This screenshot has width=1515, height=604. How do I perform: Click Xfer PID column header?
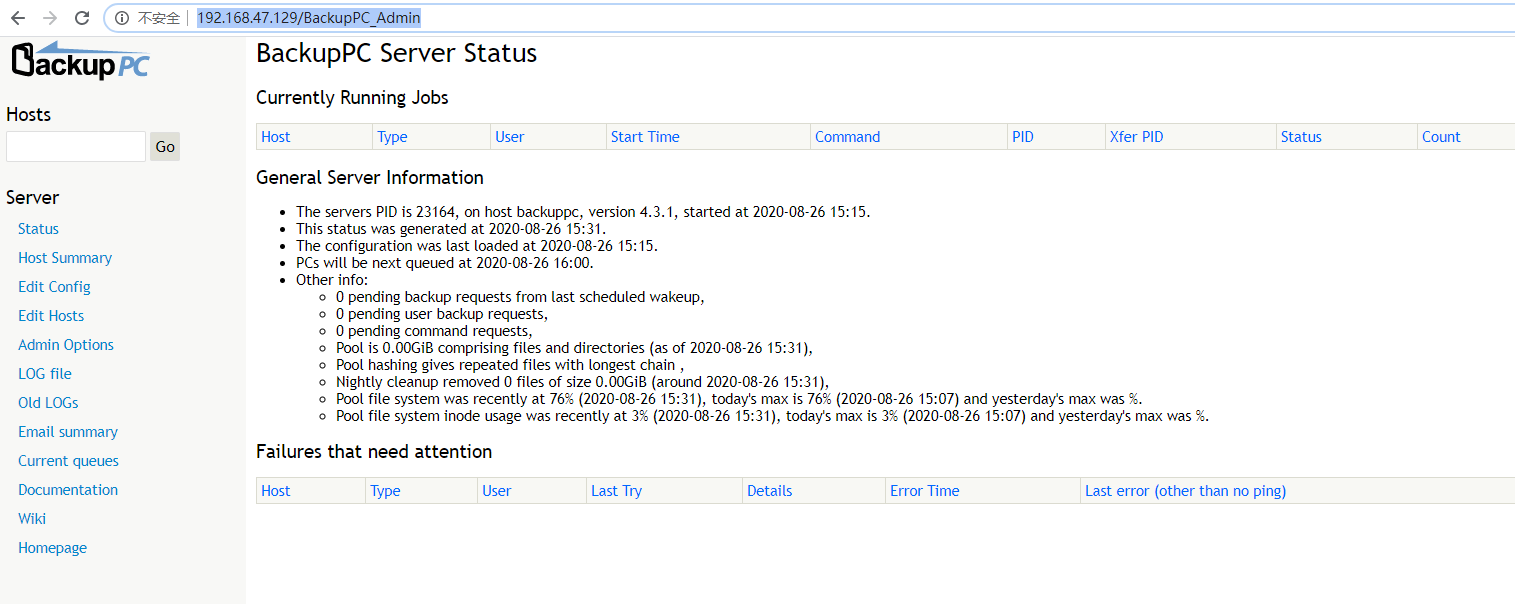point(1136,137)
